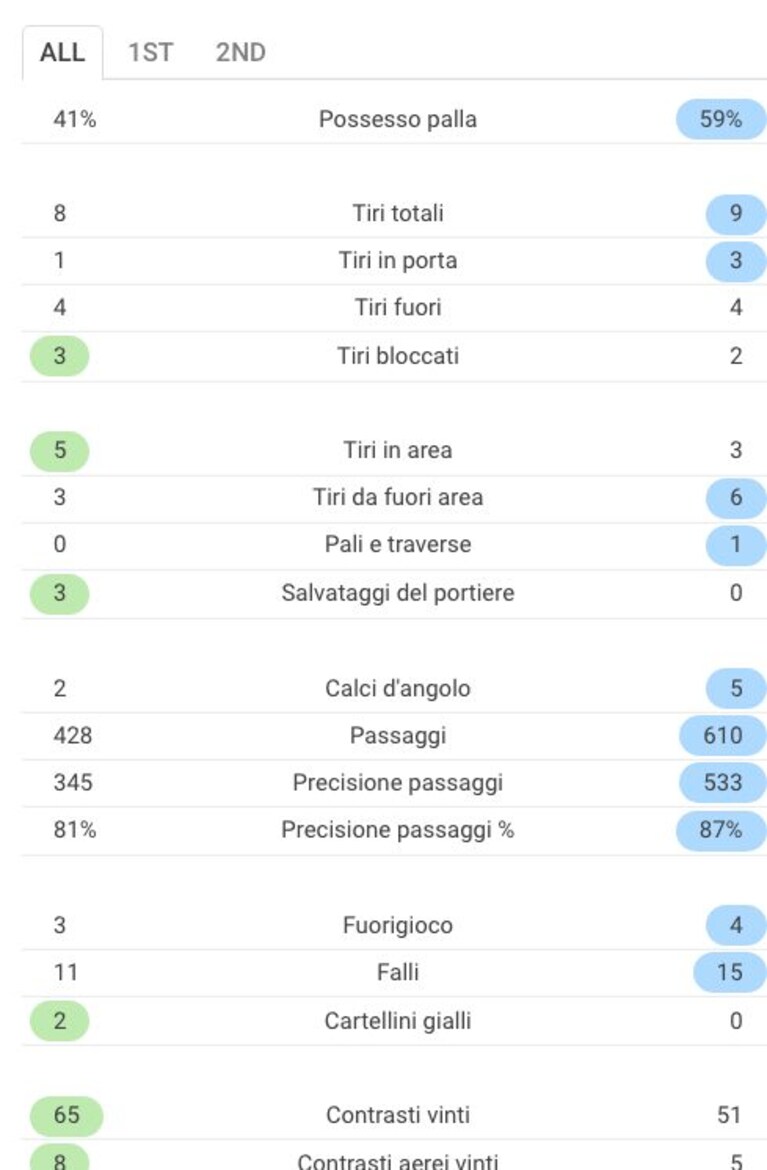Select the Contrasti vinti 65 badge

pos(66,1116)
